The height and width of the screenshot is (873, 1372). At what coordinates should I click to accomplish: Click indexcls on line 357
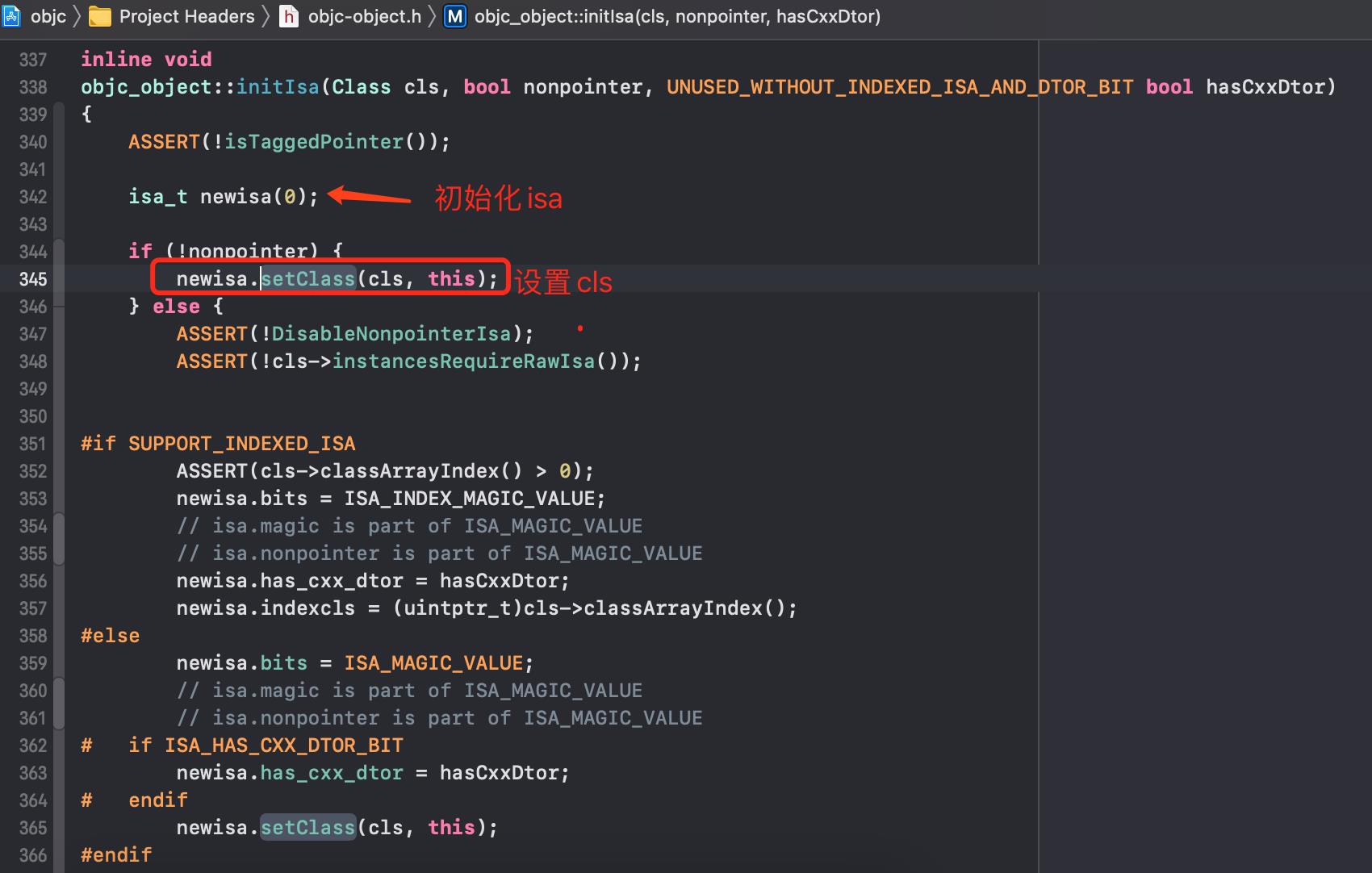[307, 608]
